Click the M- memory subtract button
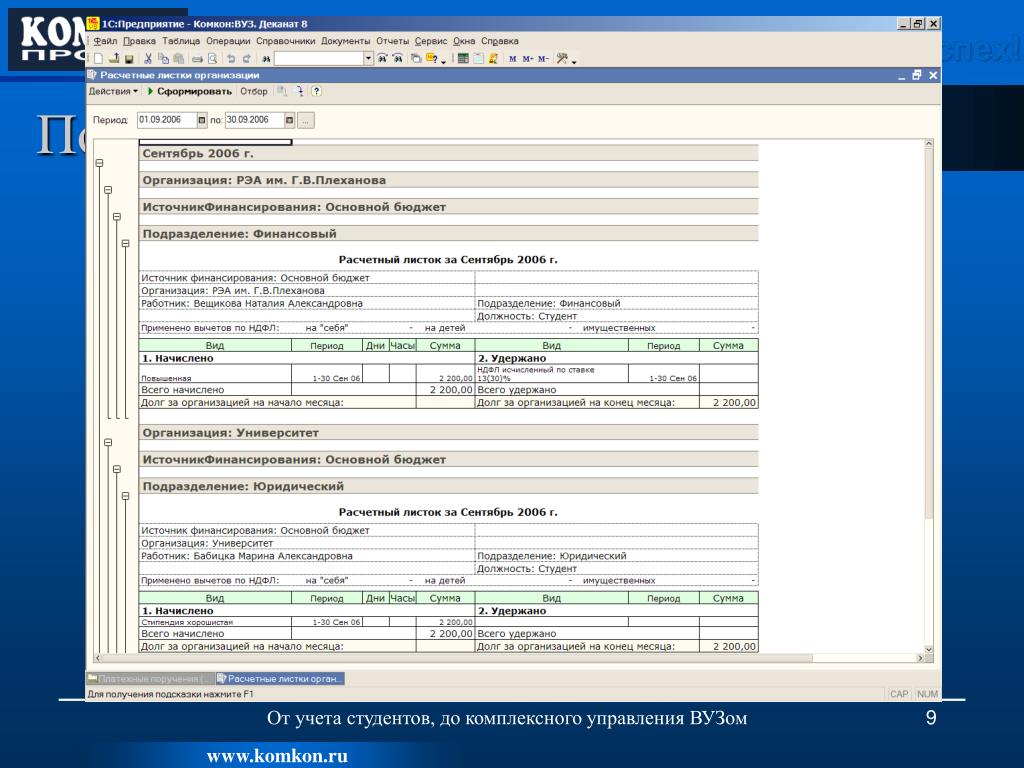The width and height of the screenshot is (1024, 768). click(543, 59)
